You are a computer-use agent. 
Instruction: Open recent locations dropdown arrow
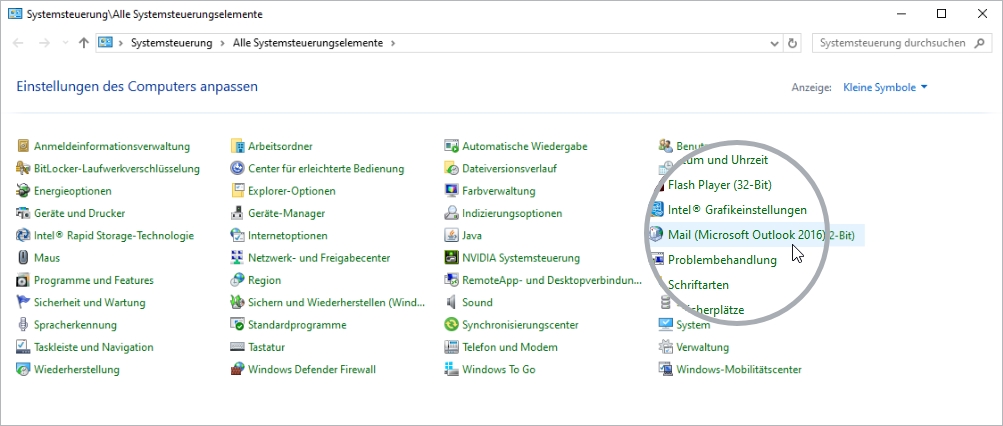click(65, 43)
